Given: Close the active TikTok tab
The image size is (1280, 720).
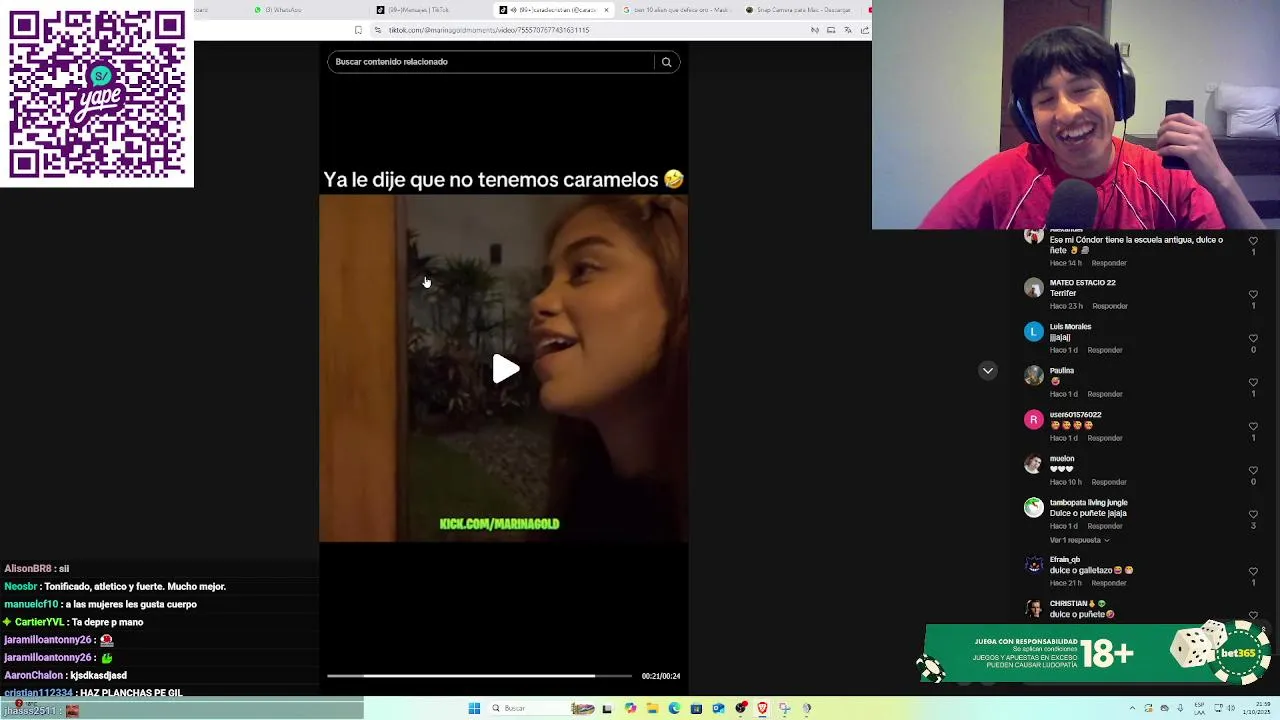Looking at the screenshot, I should [606, 10].
